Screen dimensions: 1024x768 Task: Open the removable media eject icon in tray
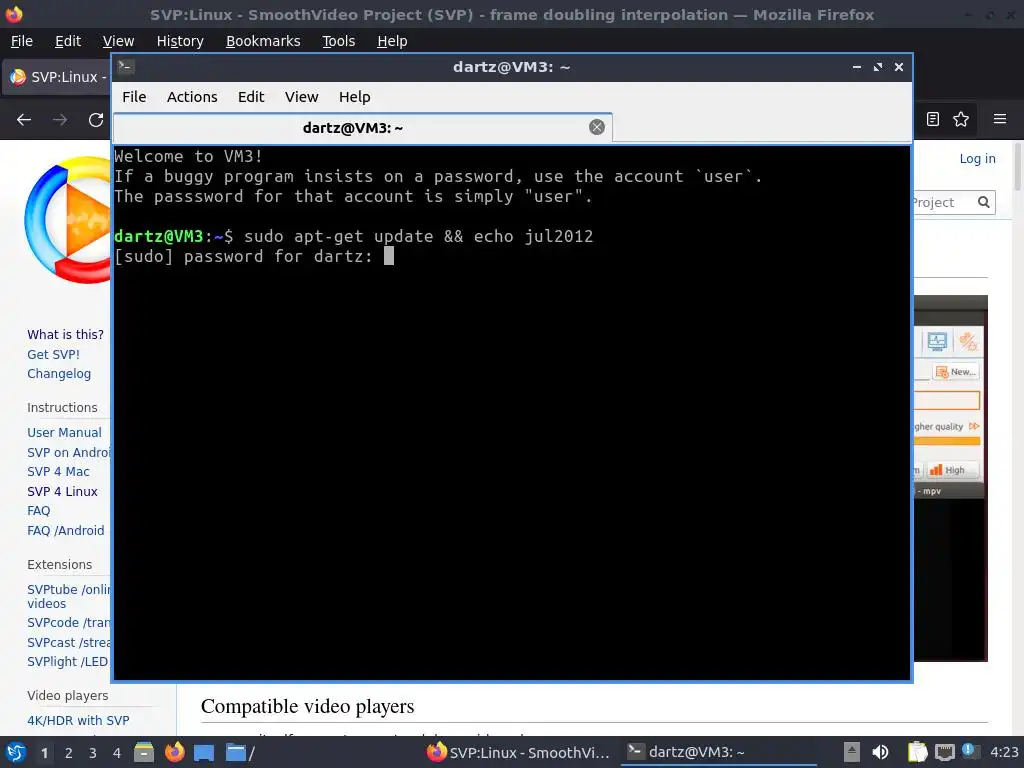[851, 752]
